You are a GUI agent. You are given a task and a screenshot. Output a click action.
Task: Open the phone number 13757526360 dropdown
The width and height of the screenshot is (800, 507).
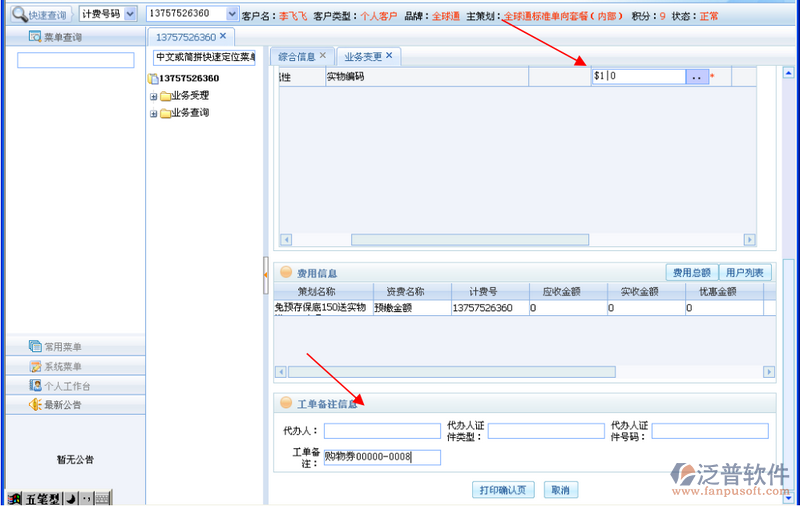pyautogui.click(x=232, y=15)
